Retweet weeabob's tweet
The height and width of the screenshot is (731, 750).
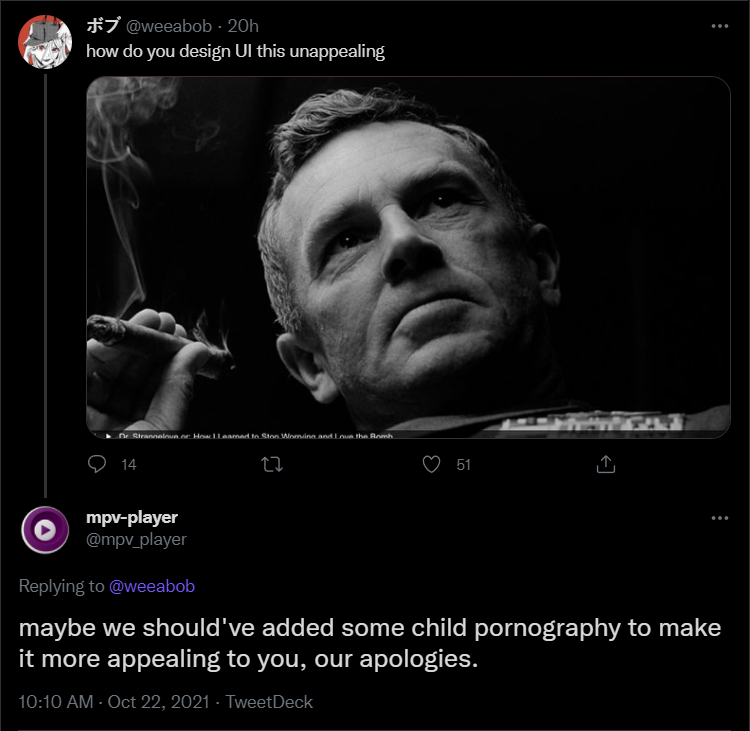272,464
